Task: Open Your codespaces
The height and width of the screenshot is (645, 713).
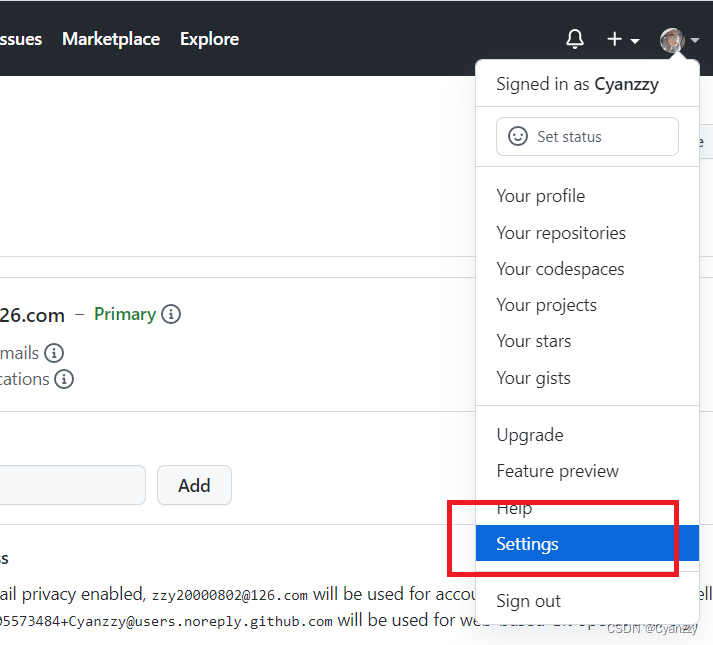Action: (x=587, y=269)
